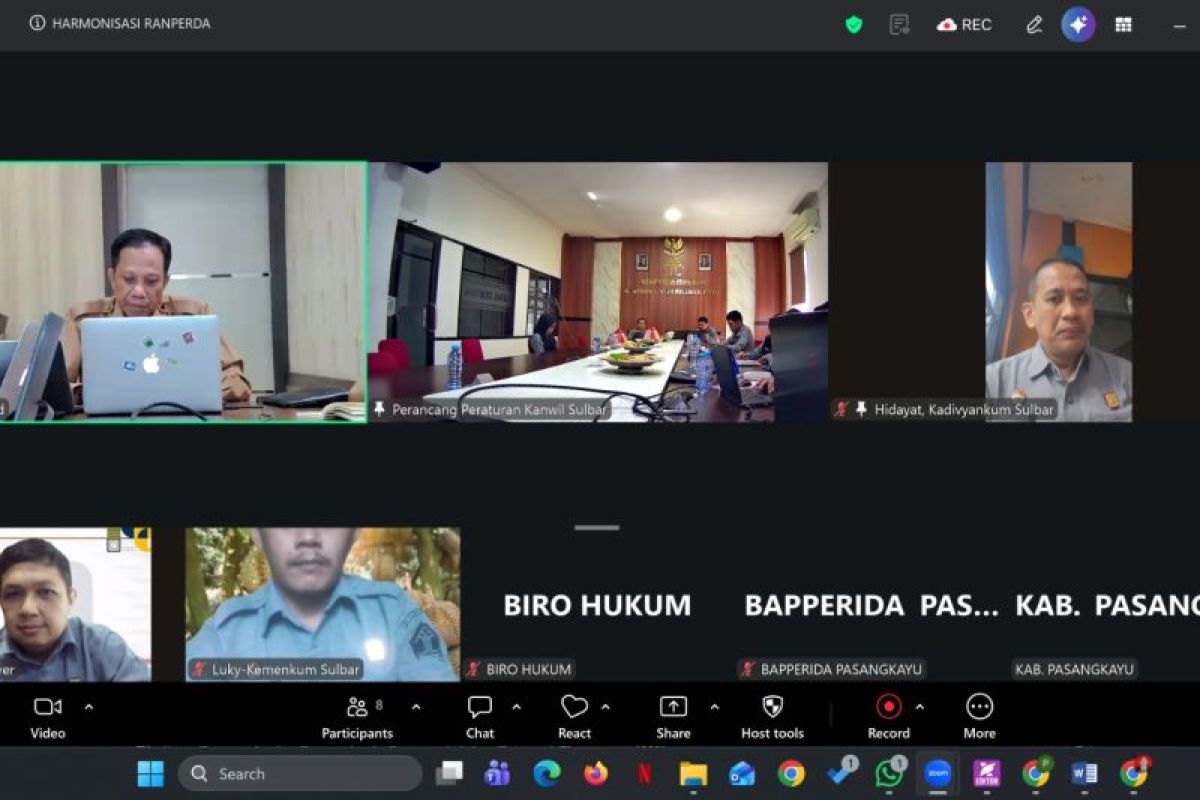Viewport: 1200px width, 800px height.
Task: Open the AI Companion sparkle button
Action: (1078, 24)
